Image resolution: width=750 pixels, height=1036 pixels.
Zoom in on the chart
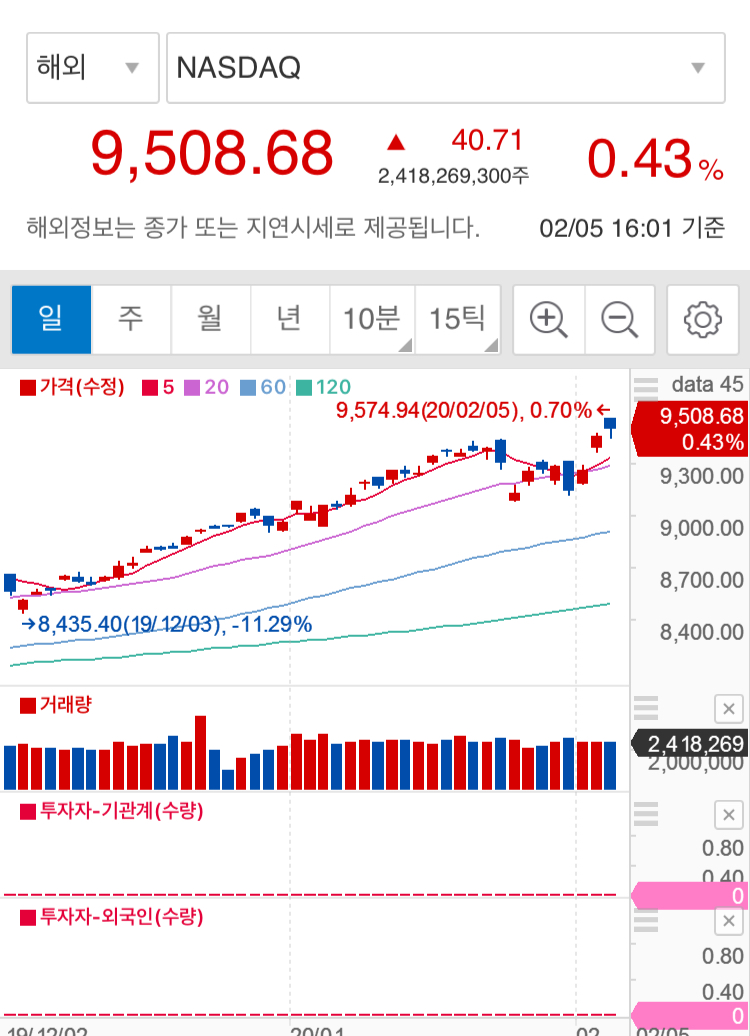tap(548, 320)
